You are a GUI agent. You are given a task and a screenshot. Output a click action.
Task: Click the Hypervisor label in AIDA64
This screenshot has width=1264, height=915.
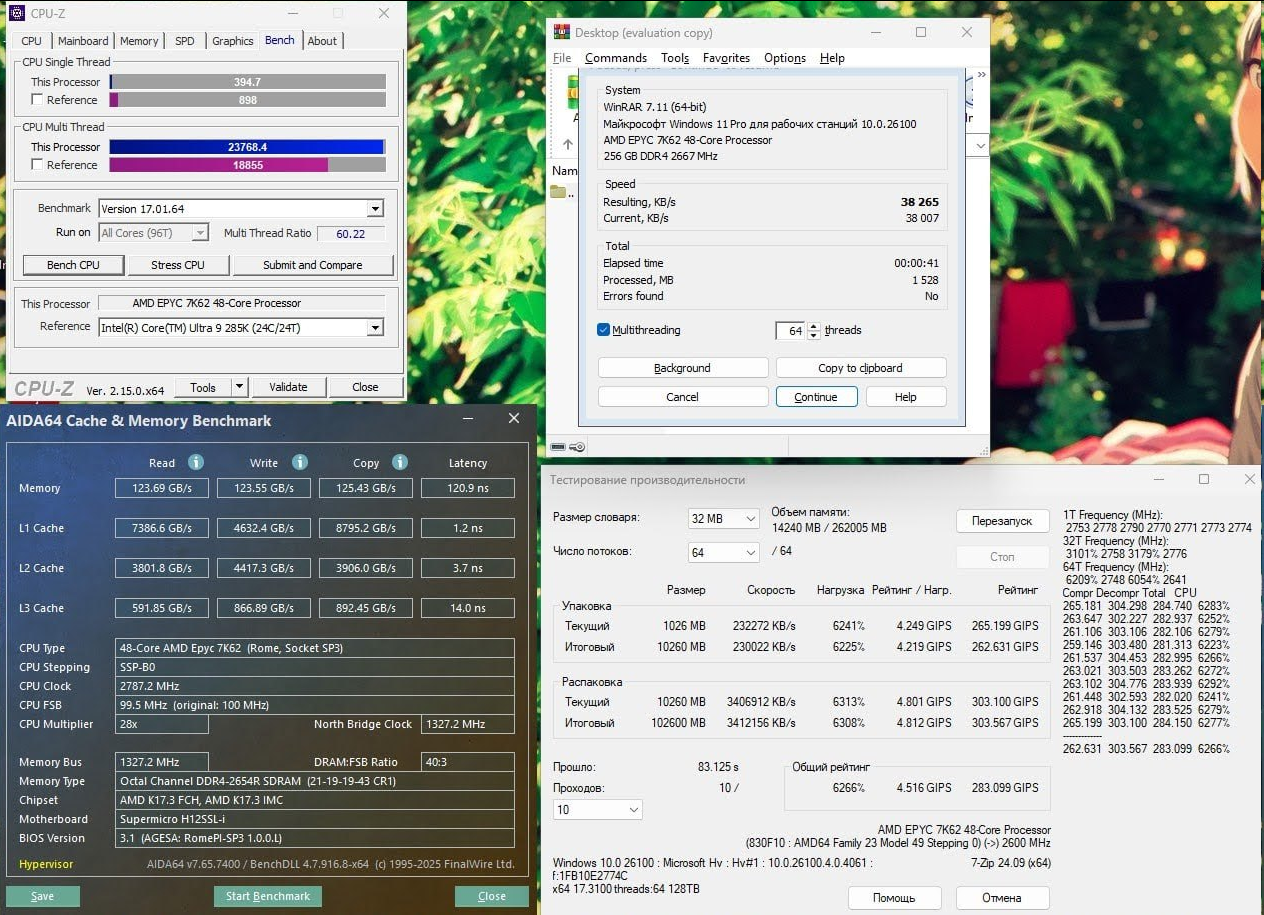click(x=46, y=864)
